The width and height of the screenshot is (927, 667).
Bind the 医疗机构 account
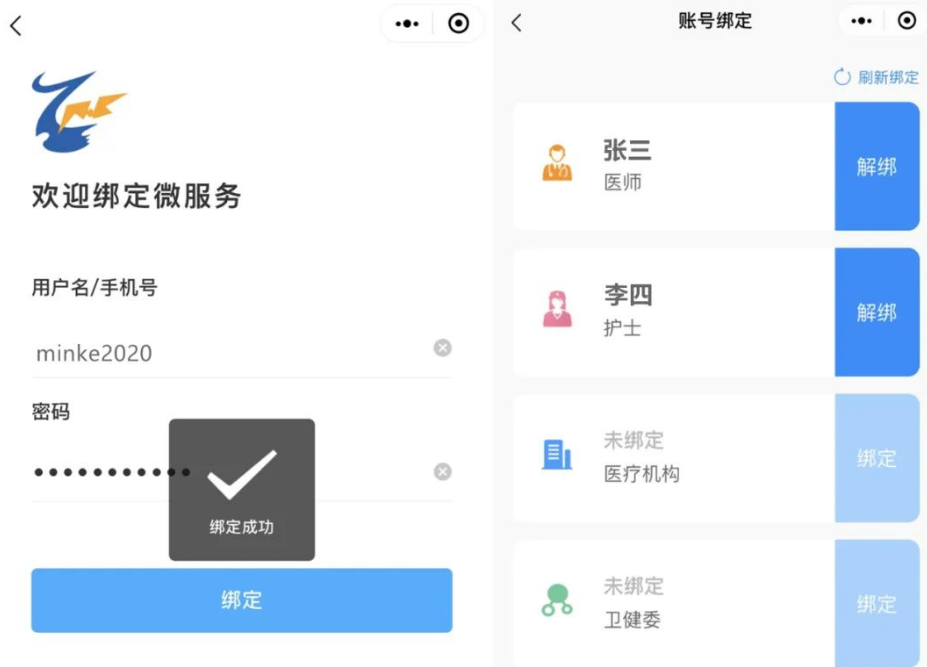[x=877, y=458]
